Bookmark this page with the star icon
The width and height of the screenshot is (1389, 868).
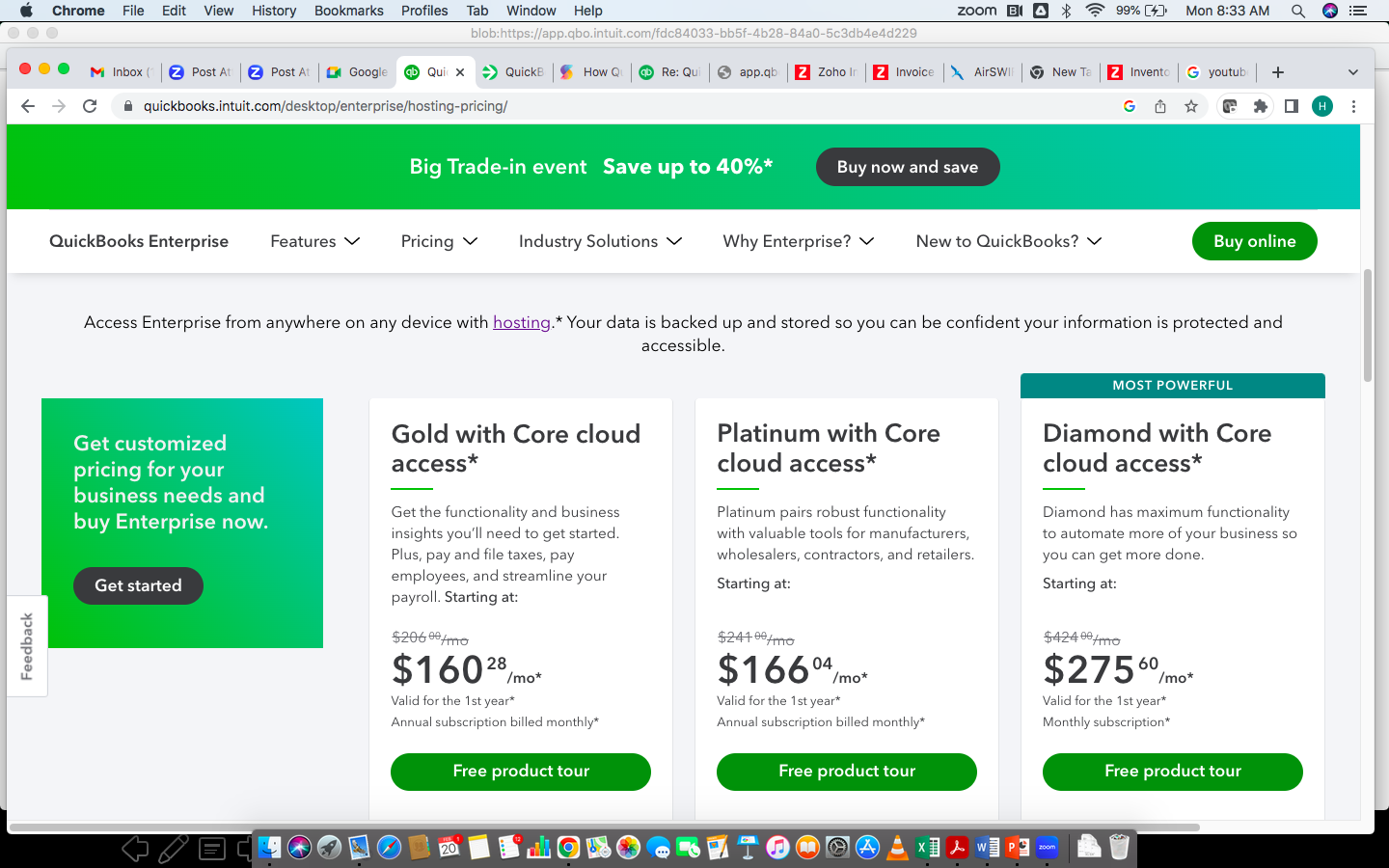tap(1191, 106)
